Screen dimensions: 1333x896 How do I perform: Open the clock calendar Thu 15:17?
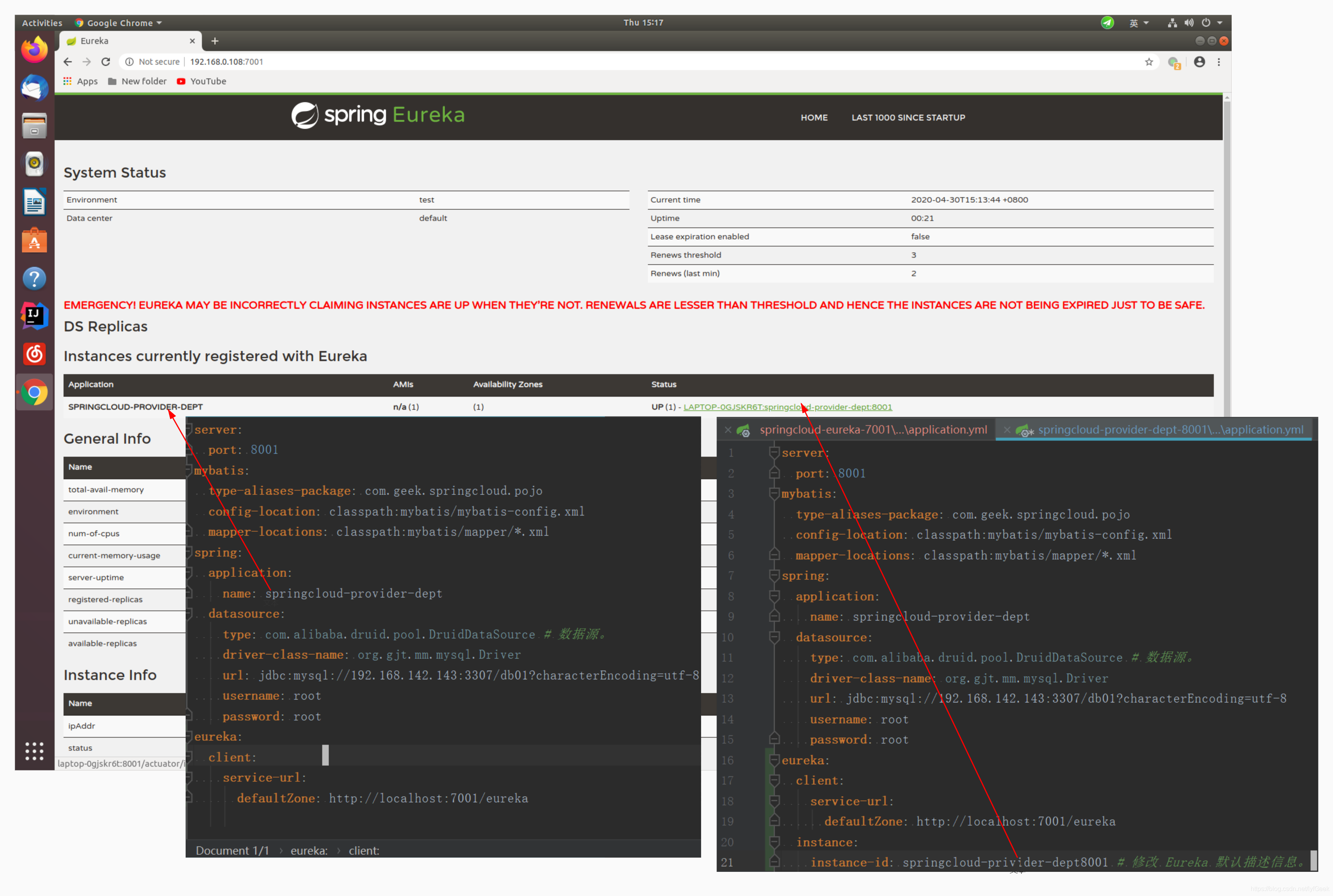[643, 23]
